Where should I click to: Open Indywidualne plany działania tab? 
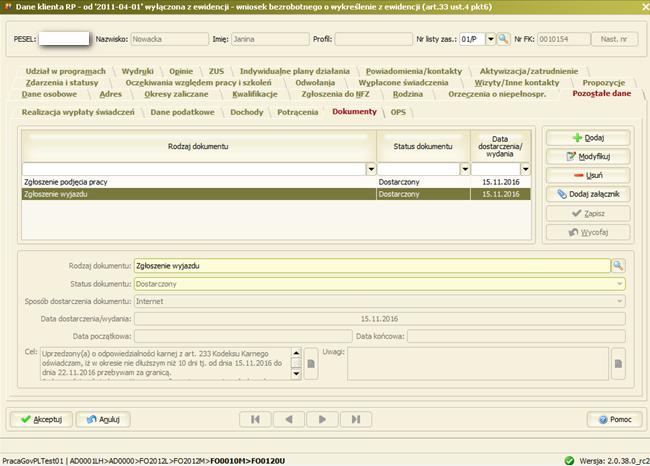[x=295, y=71]
